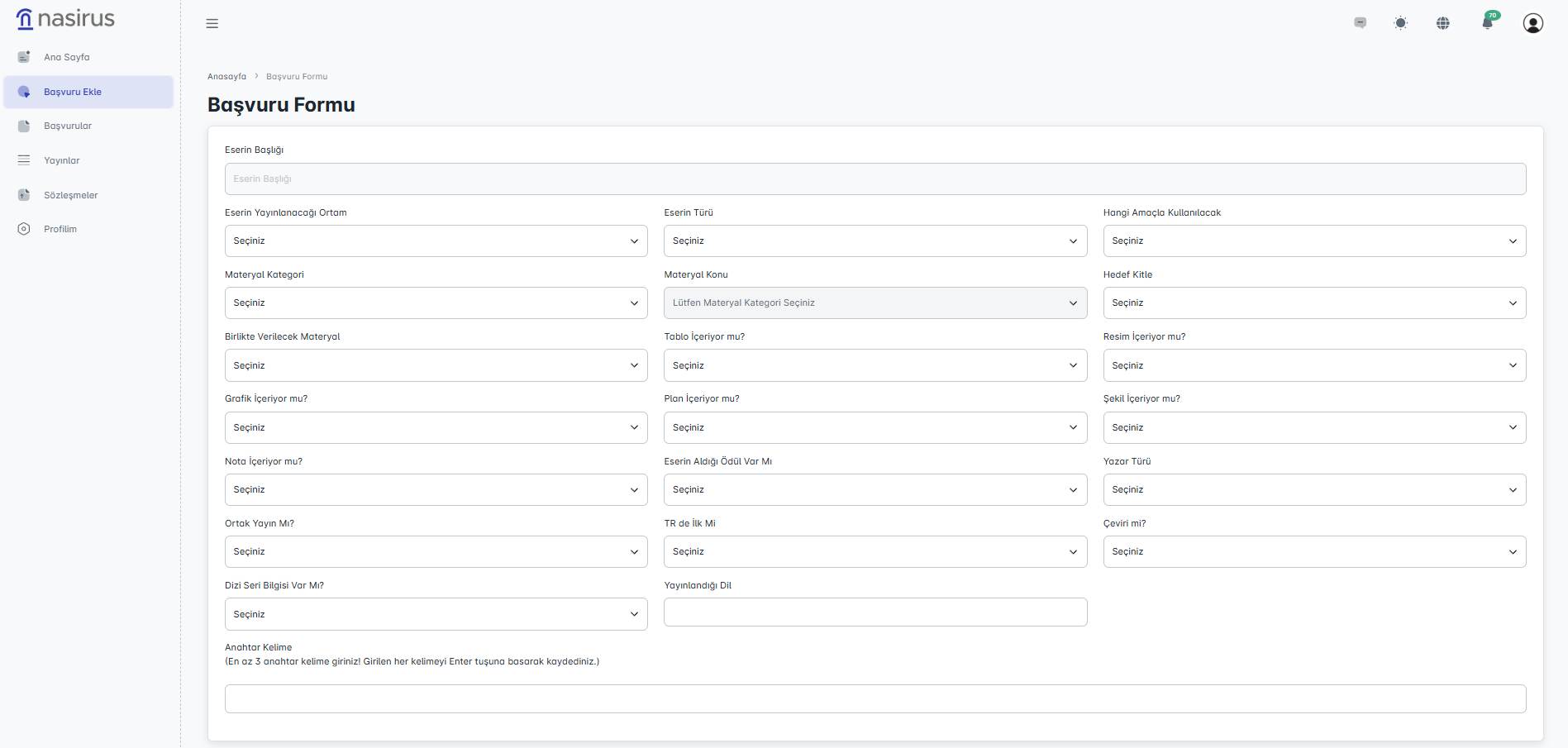Open the user profile avatar
This screenshot has width=1568, height=748.
pos(1532,23)
